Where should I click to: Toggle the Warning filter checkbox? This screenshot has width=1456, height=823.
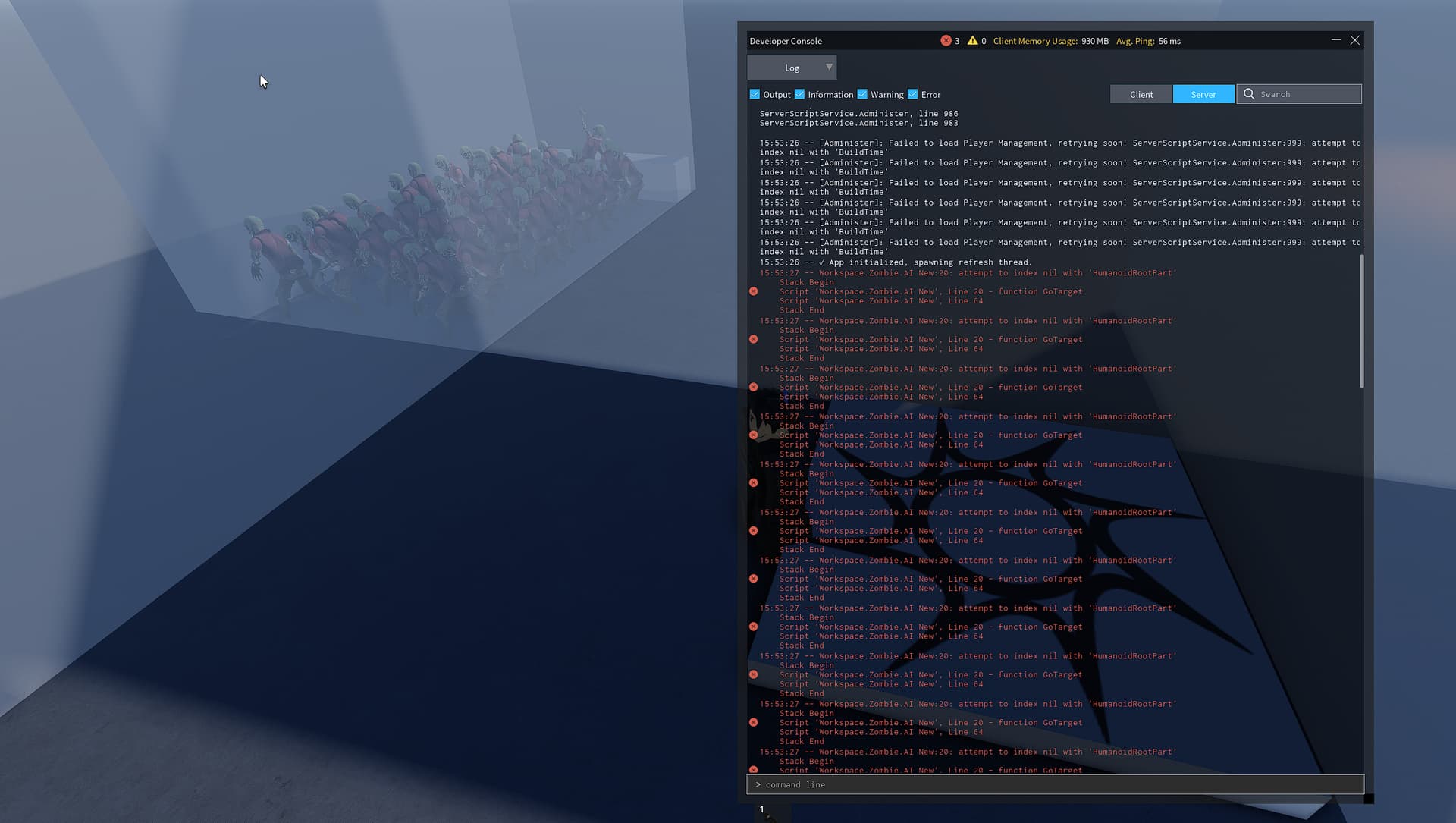pos(863,93)
